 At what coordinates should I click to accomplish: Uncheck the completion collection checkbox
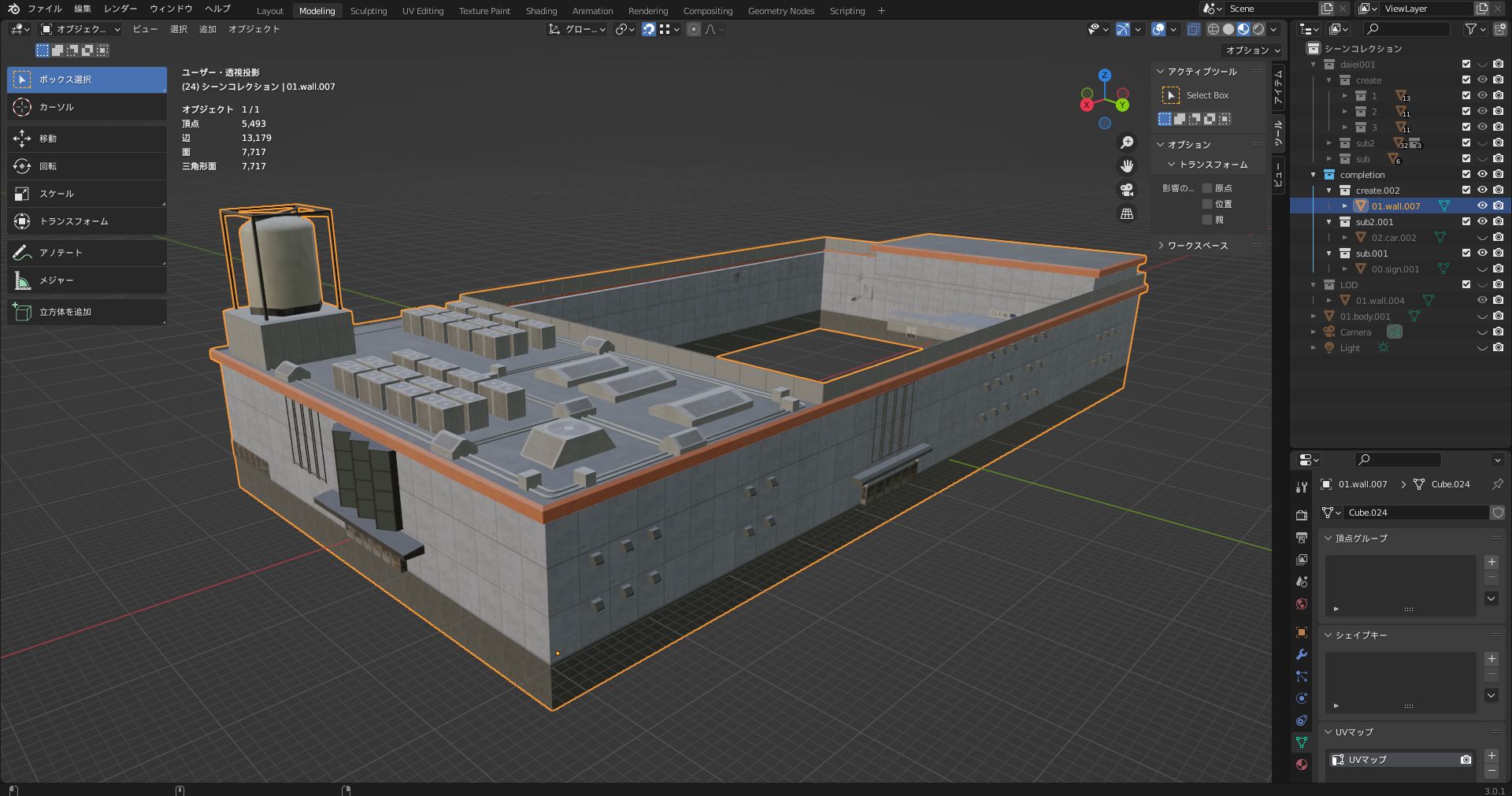tap(1466, 175)
